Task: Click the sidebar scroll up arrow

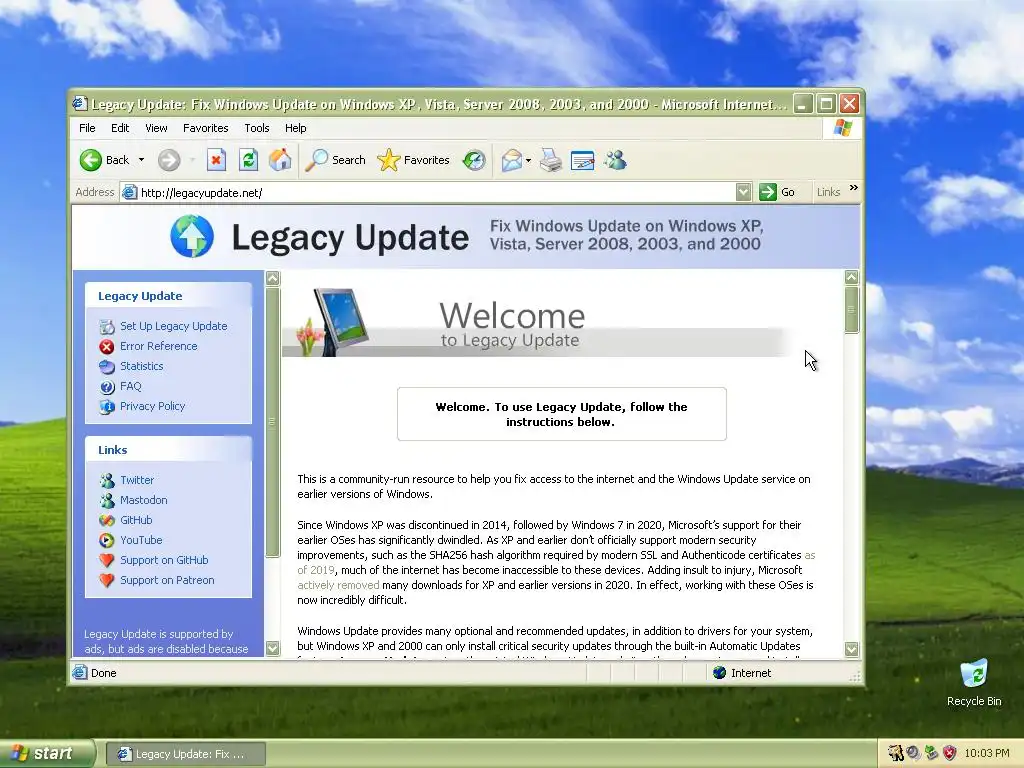Action: coord(272,278)
